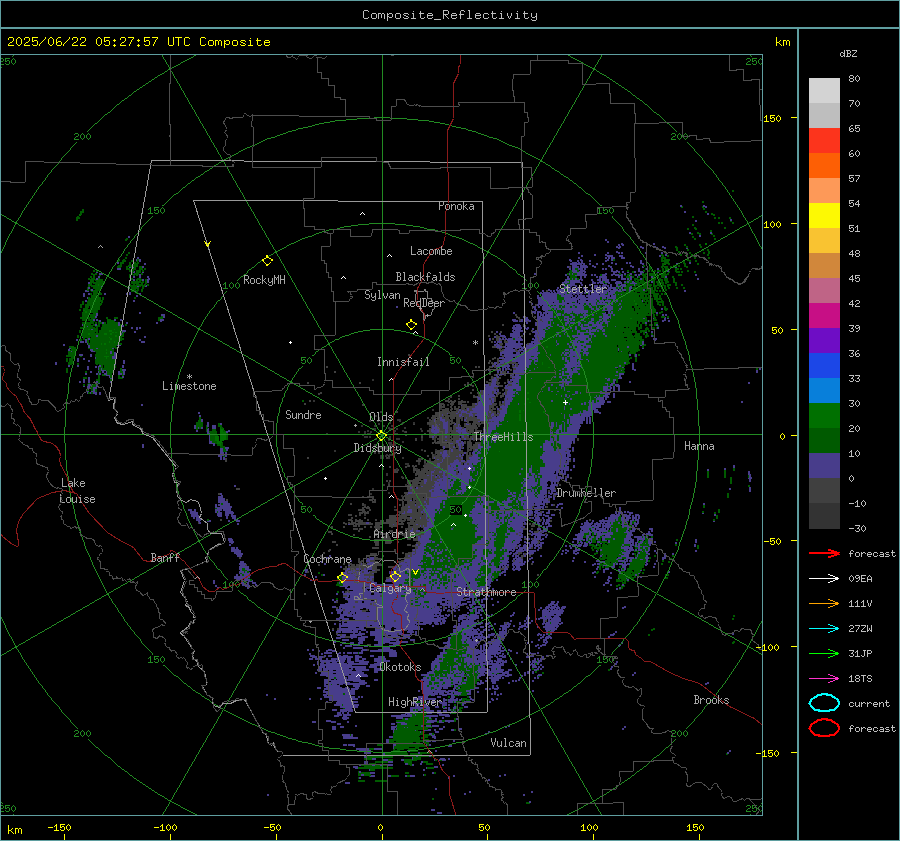The height and width of the screenshot is (841, 900).
Task: Pick the slate purple 0–10 dBZ swatch
Action: click(824, 466)
